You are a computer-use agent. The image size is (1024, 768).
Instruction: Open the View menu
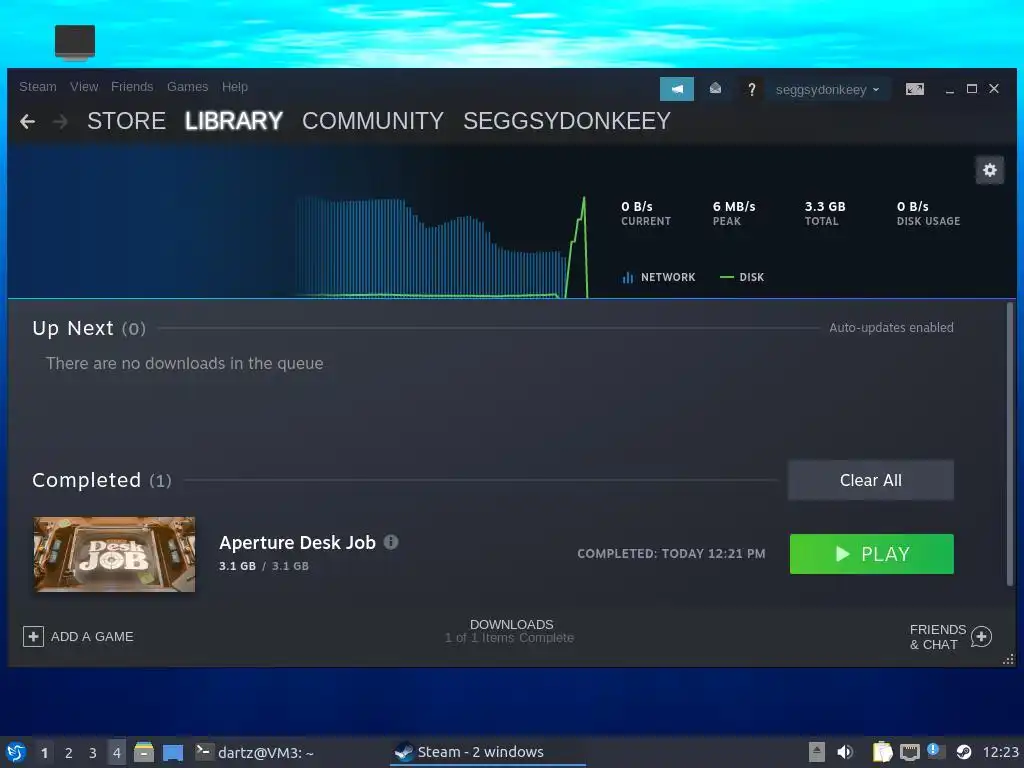(84, 87)
